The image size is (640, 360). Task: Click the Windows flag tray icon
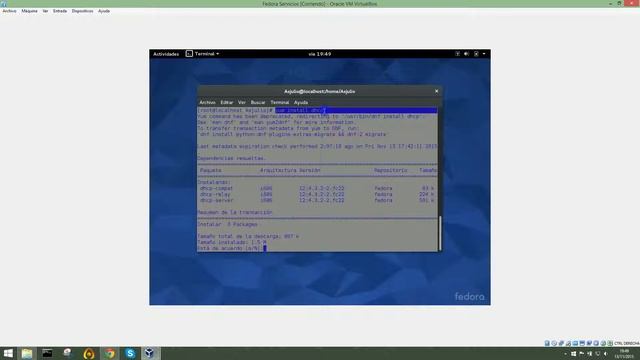point(573,354)
